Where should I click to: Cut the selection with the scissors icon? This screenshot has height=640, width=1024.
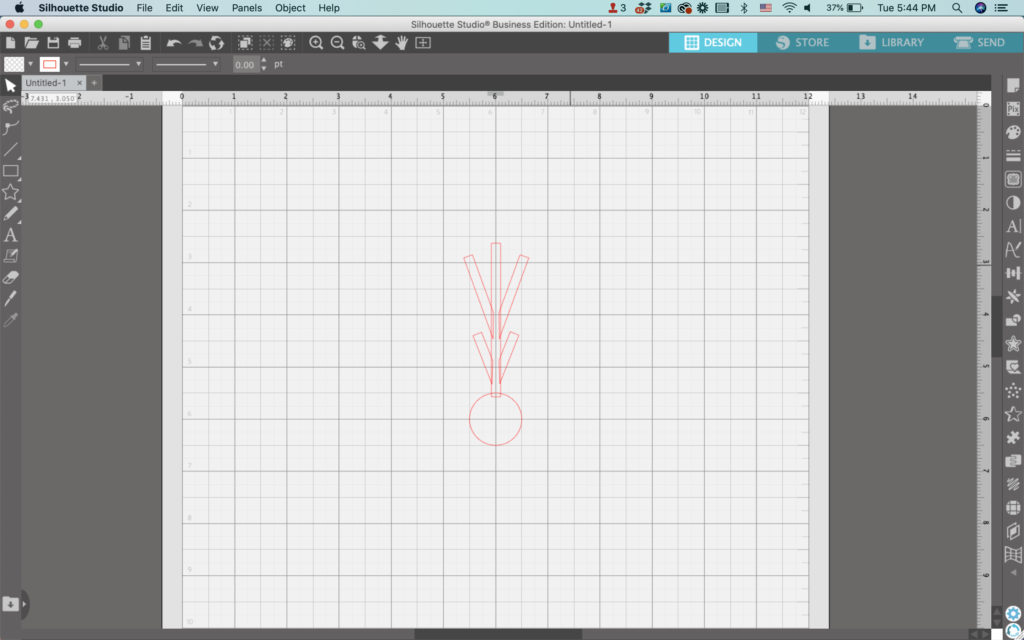pyautogui.click(x=103, y=43)
